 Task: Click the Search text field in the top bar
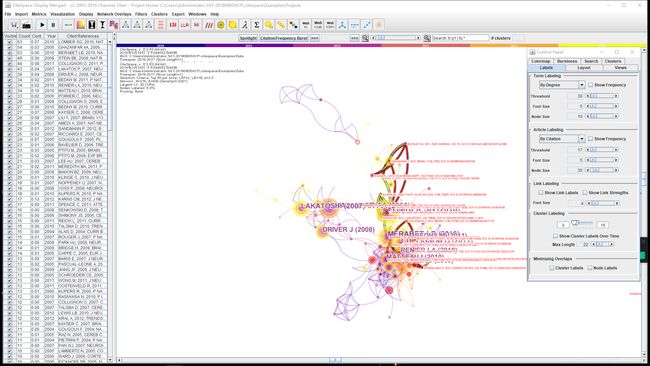point(461,38)
